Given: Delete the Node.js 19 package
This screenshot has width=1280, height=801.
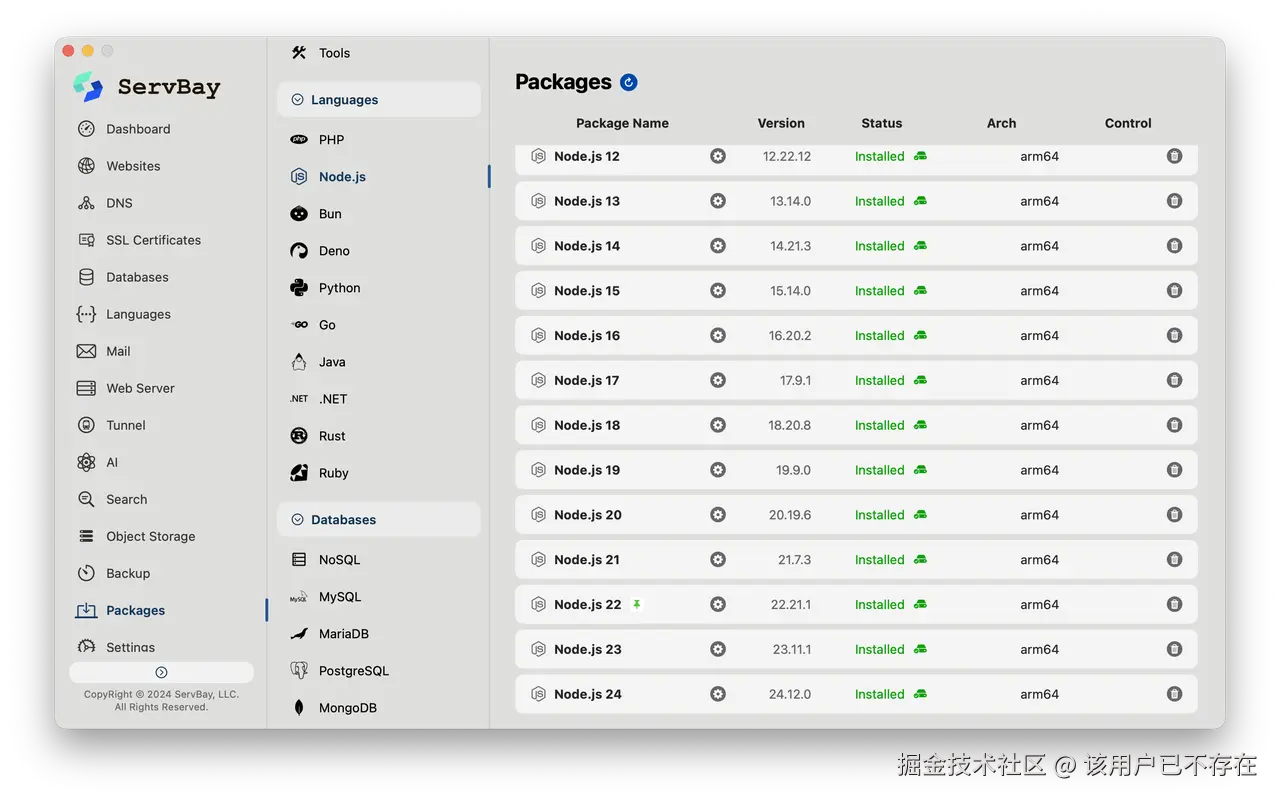Looking at the screenshot, I should coord(1175,470).
